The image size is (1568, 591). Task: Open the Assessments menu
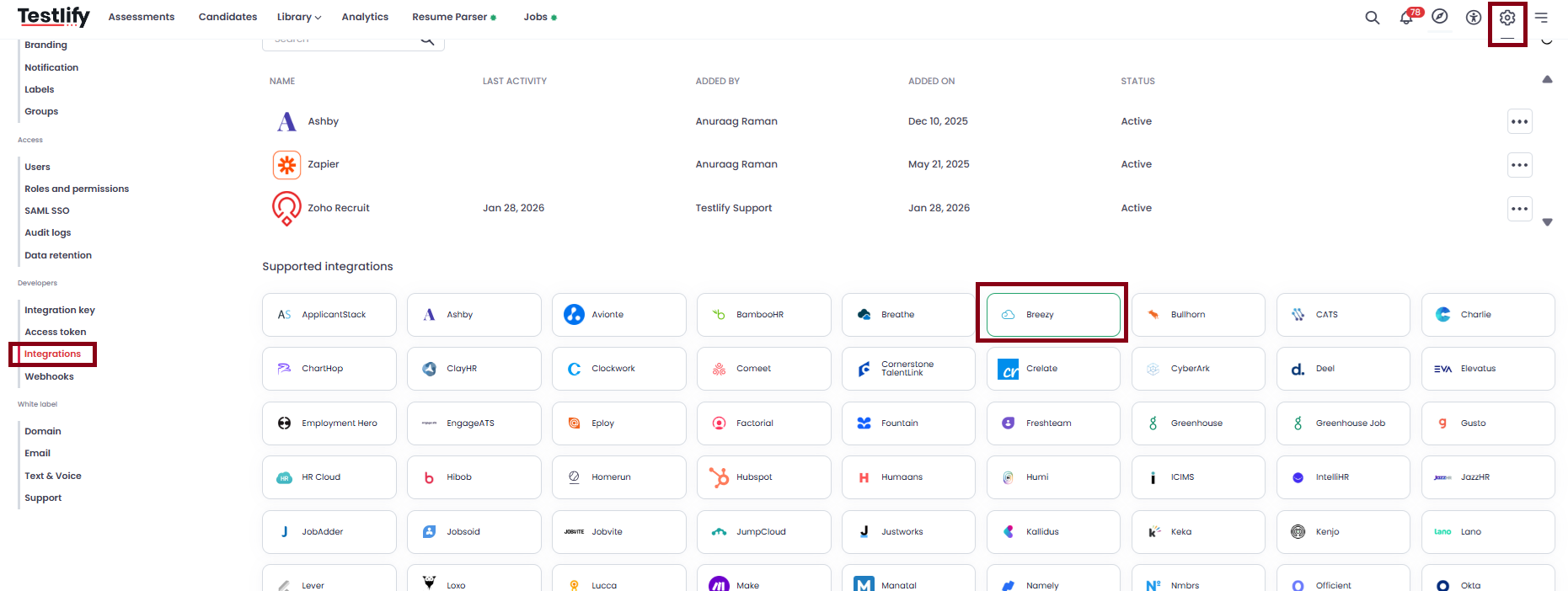[x=142, y=17]
